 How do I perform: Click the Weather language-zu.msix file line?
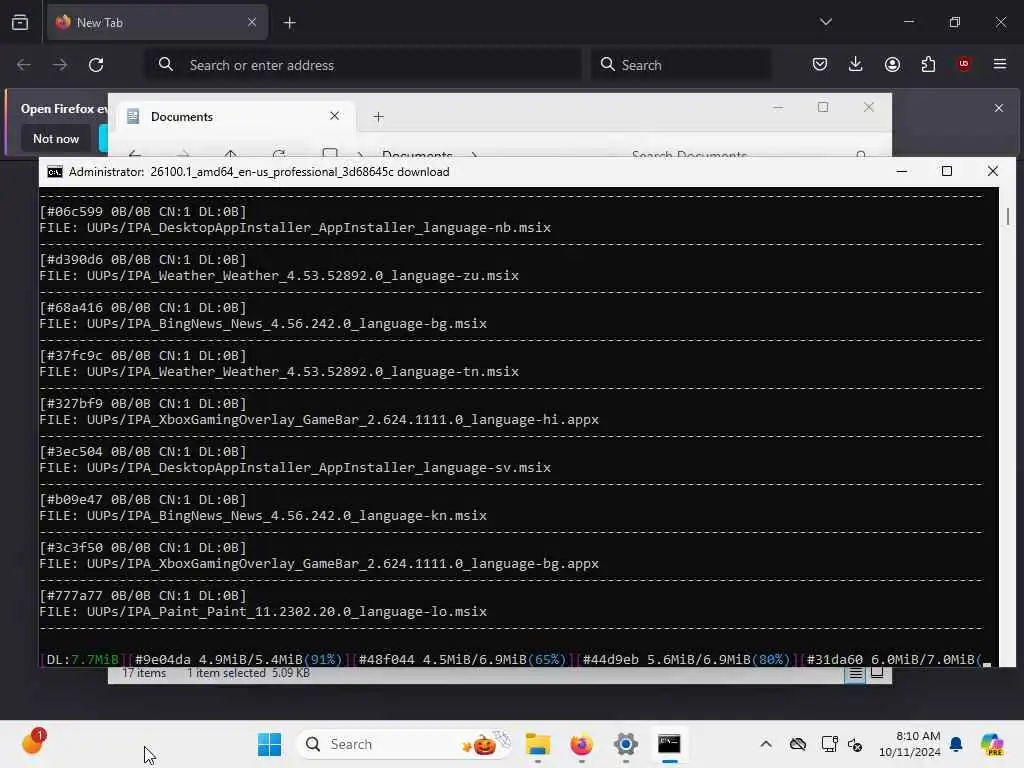point(279,276)
